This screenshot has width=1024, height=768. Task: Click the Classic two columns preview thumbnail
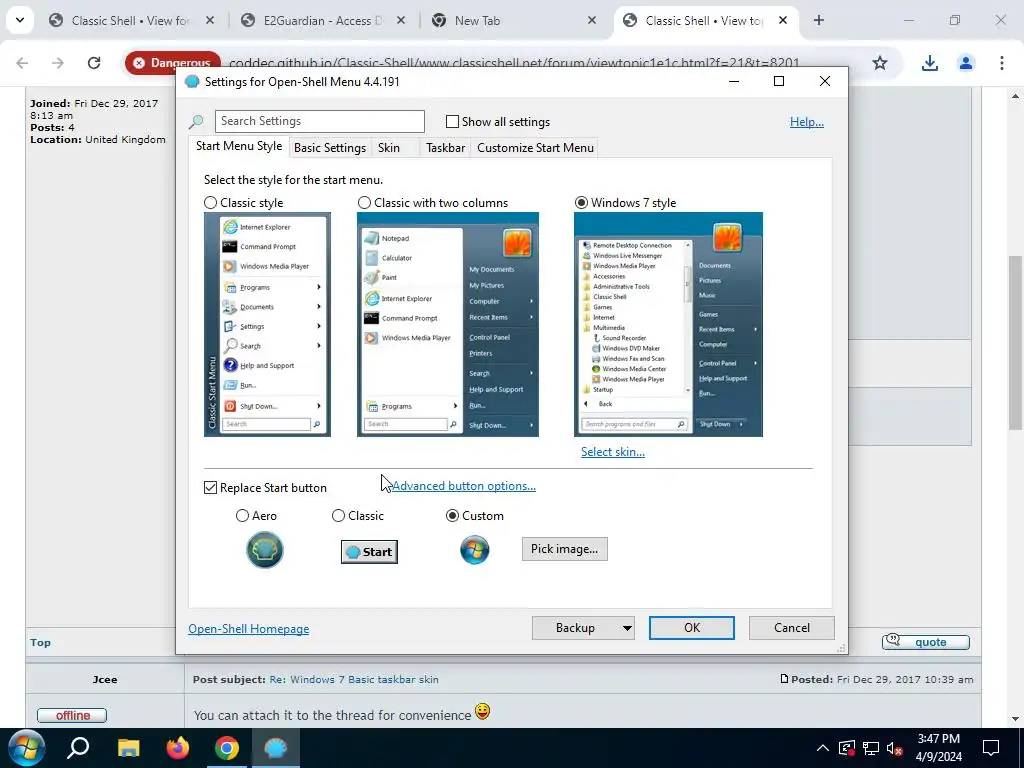click(448, 325)
